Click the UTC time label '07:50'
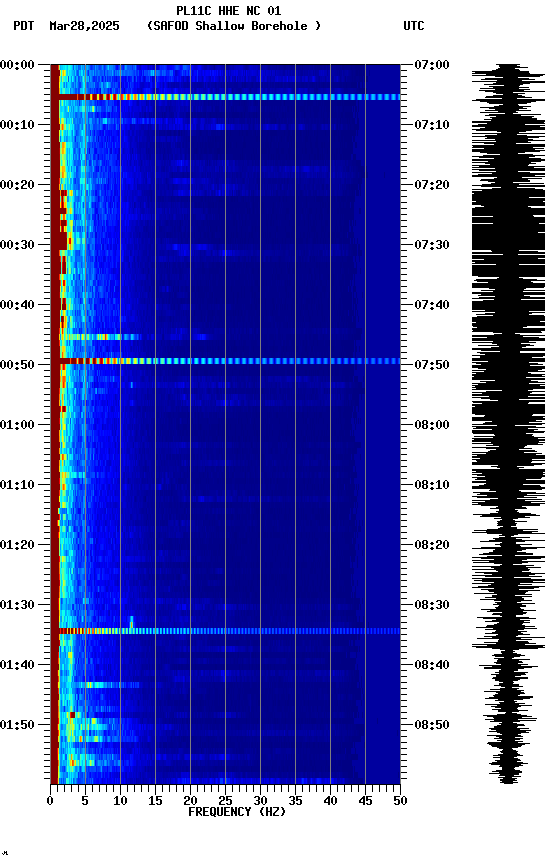The image size is (552, 864). [432, 365]
